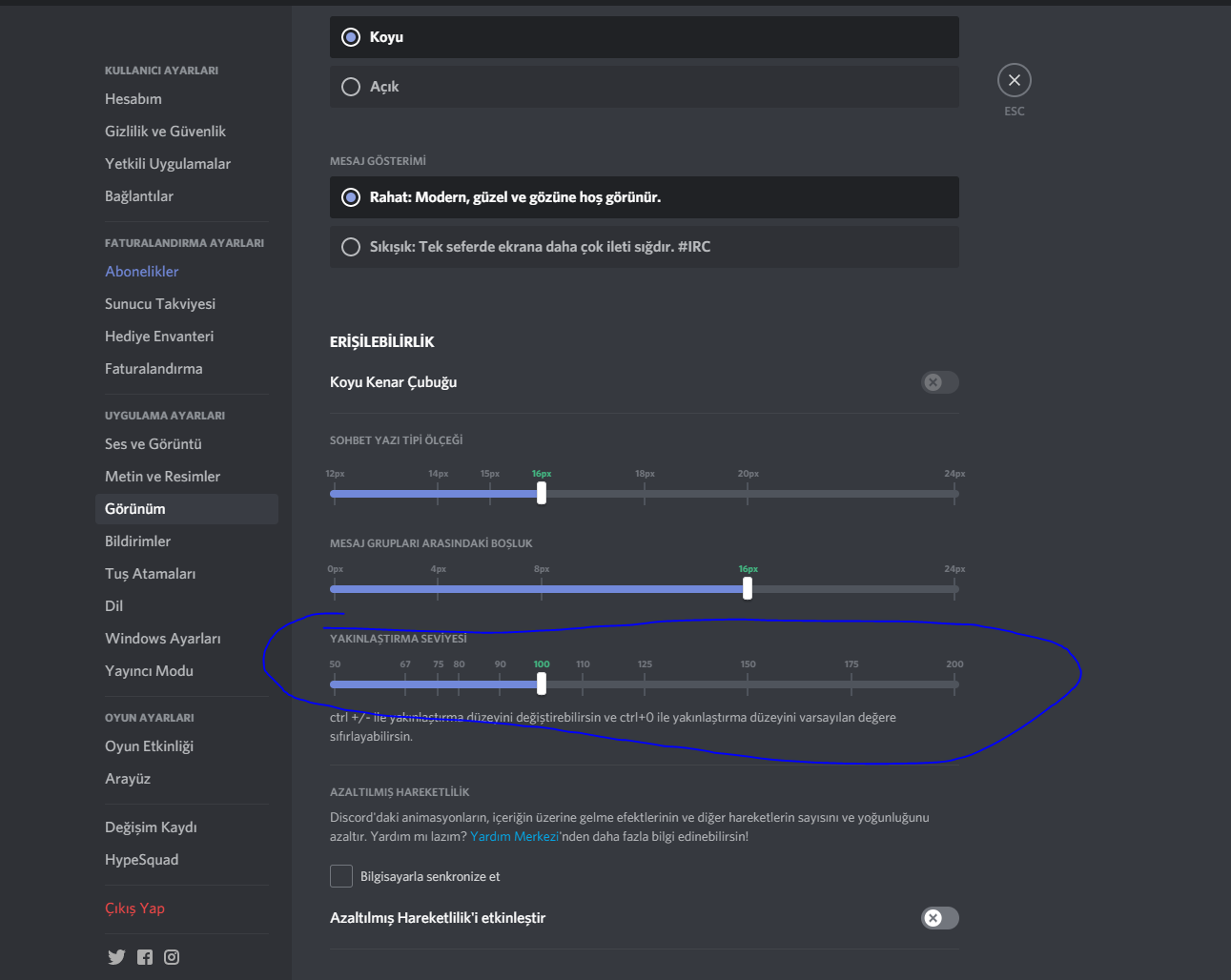Follow the Yardım Merkezi link
Screen dimensions: 1231x980
[x=514, y=836]
